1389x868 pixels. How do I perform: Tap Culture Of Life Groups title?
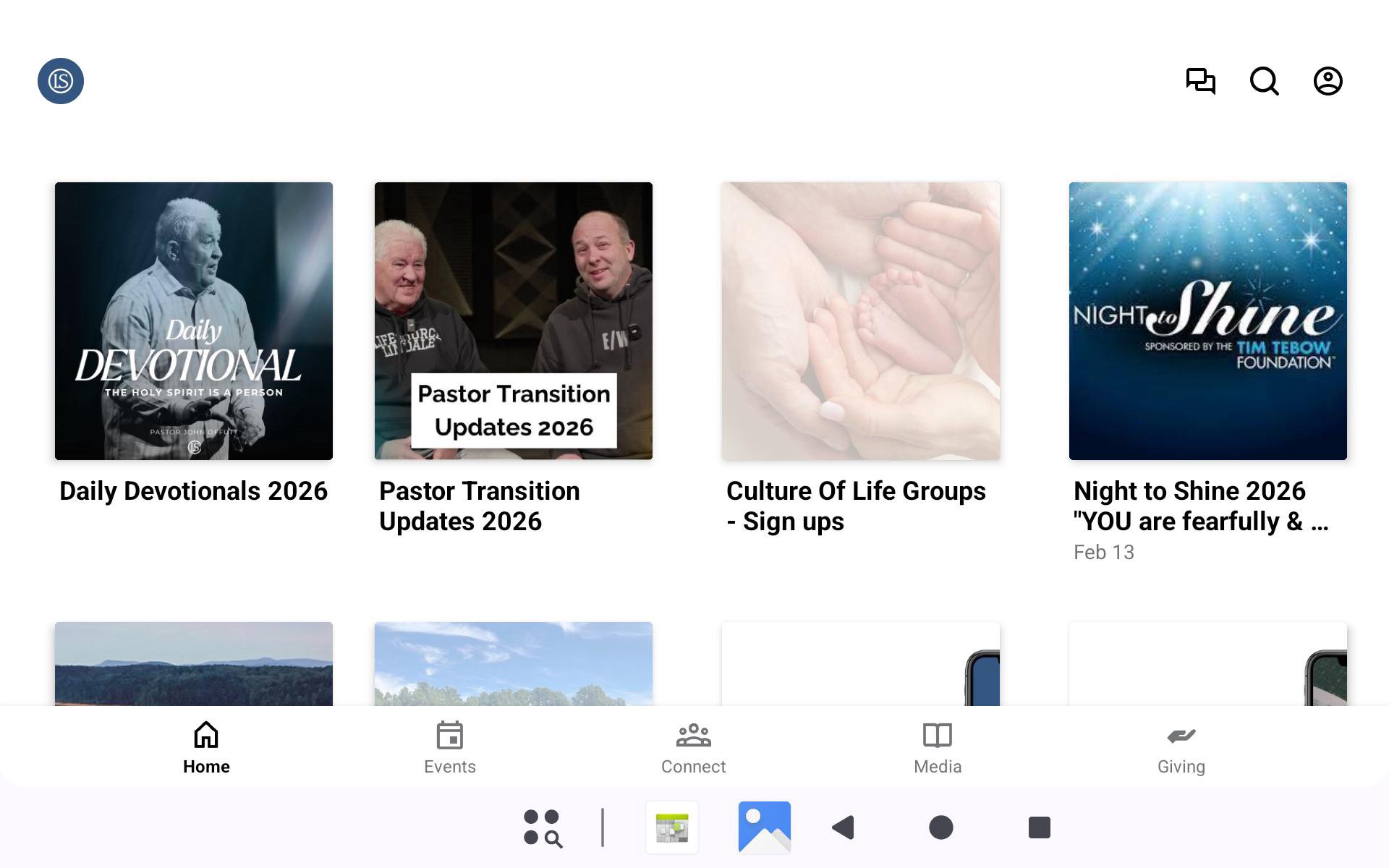[x=855, y=506]
